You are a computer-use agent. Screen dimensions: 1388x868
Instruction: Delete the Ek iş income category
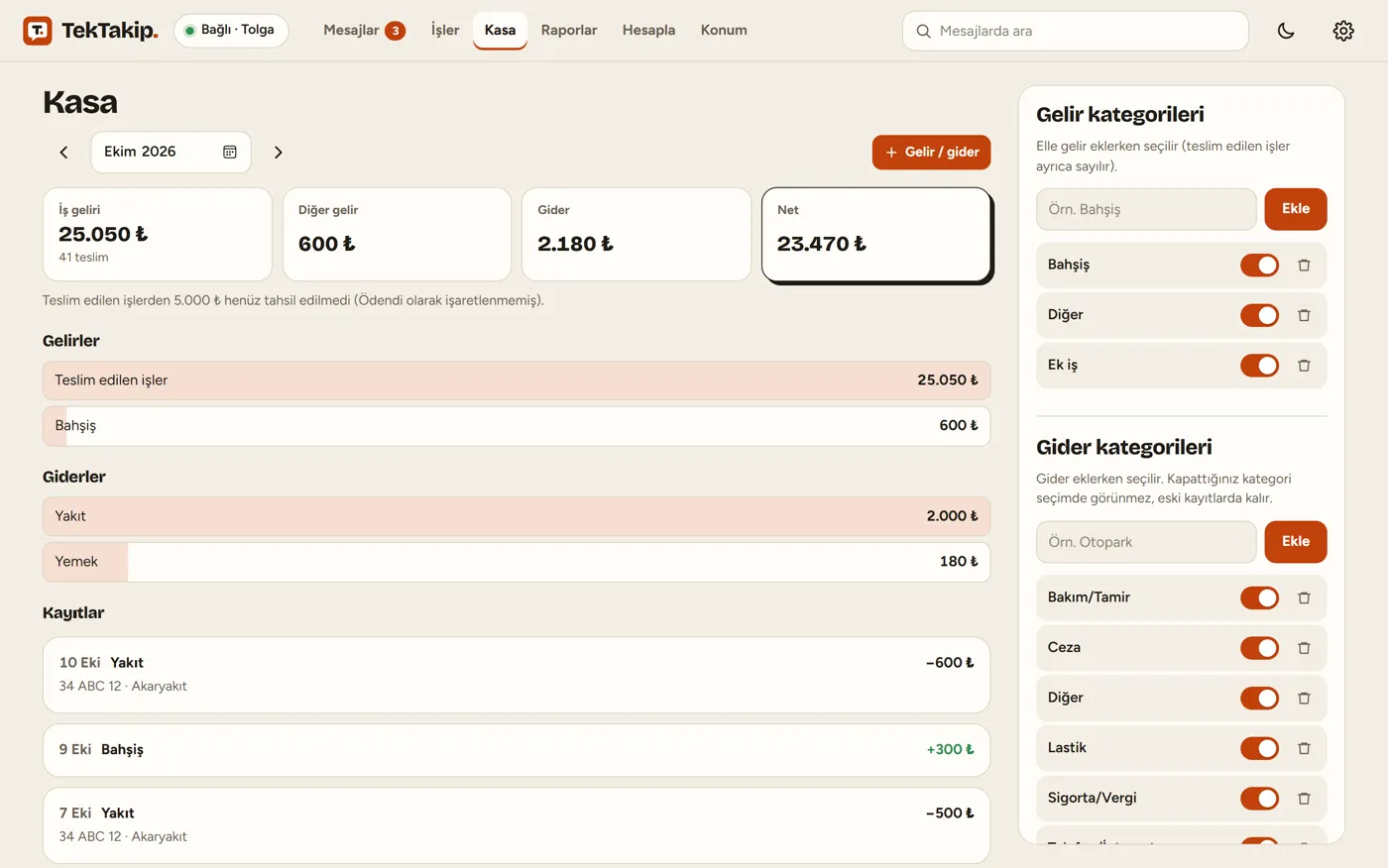(x=1304, y=366)
